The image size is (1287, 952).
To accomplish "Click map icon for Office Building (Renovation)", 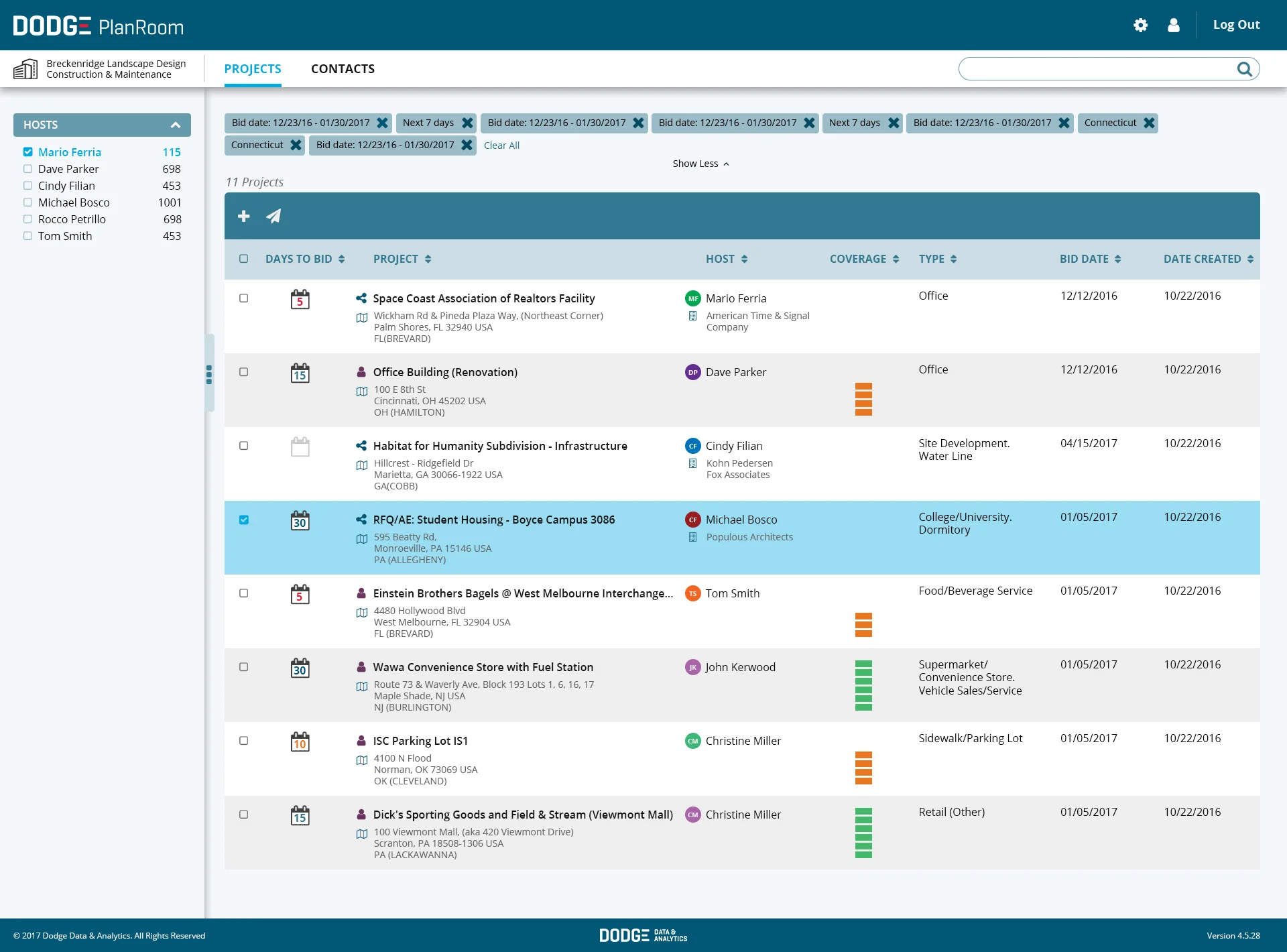I will click(362, 392).
